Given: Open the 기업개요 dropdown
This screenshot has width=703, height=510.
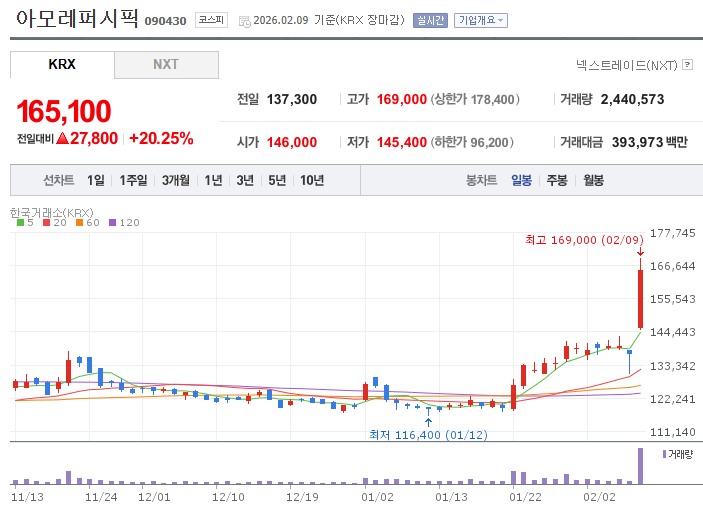Looking at the screenshot, I should coord(481,20).
